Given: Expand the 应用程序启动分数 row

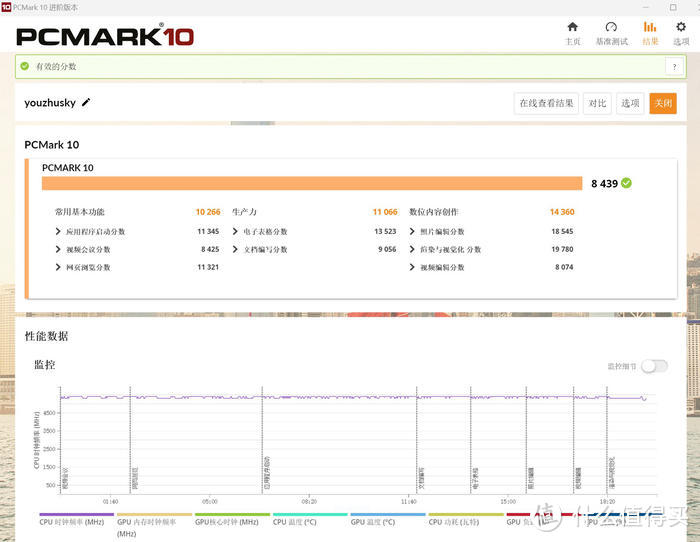Looking at the screenshot, I should pyautogui.click(x=58, y=231).
